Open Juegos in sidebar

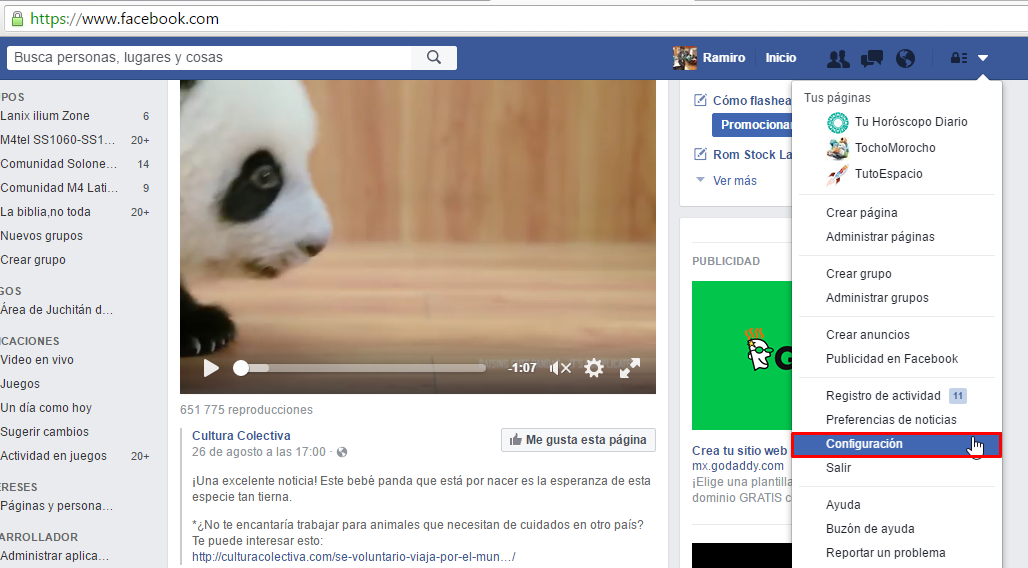(x=20, y=384)
